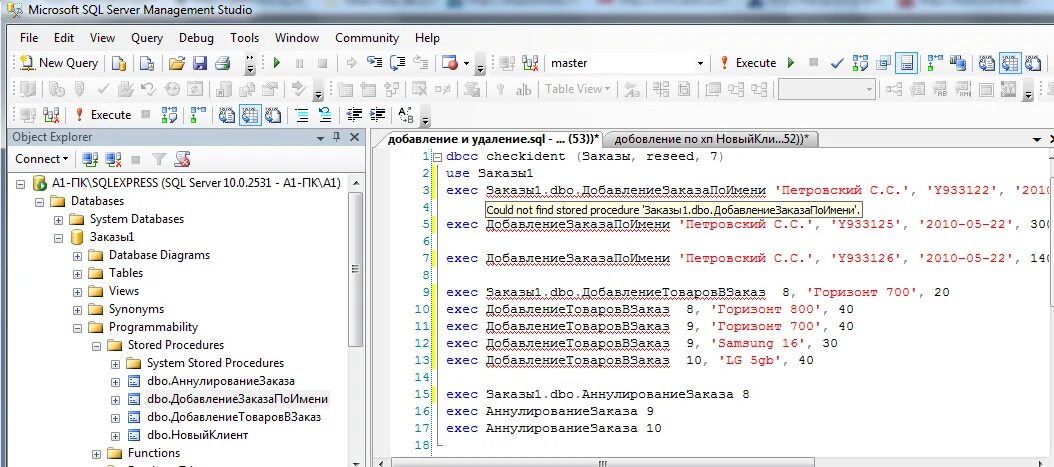Viewport: 1054px width, 467px height.
Task: Uncomment the selected lines
Action: (x=325, y=115)
